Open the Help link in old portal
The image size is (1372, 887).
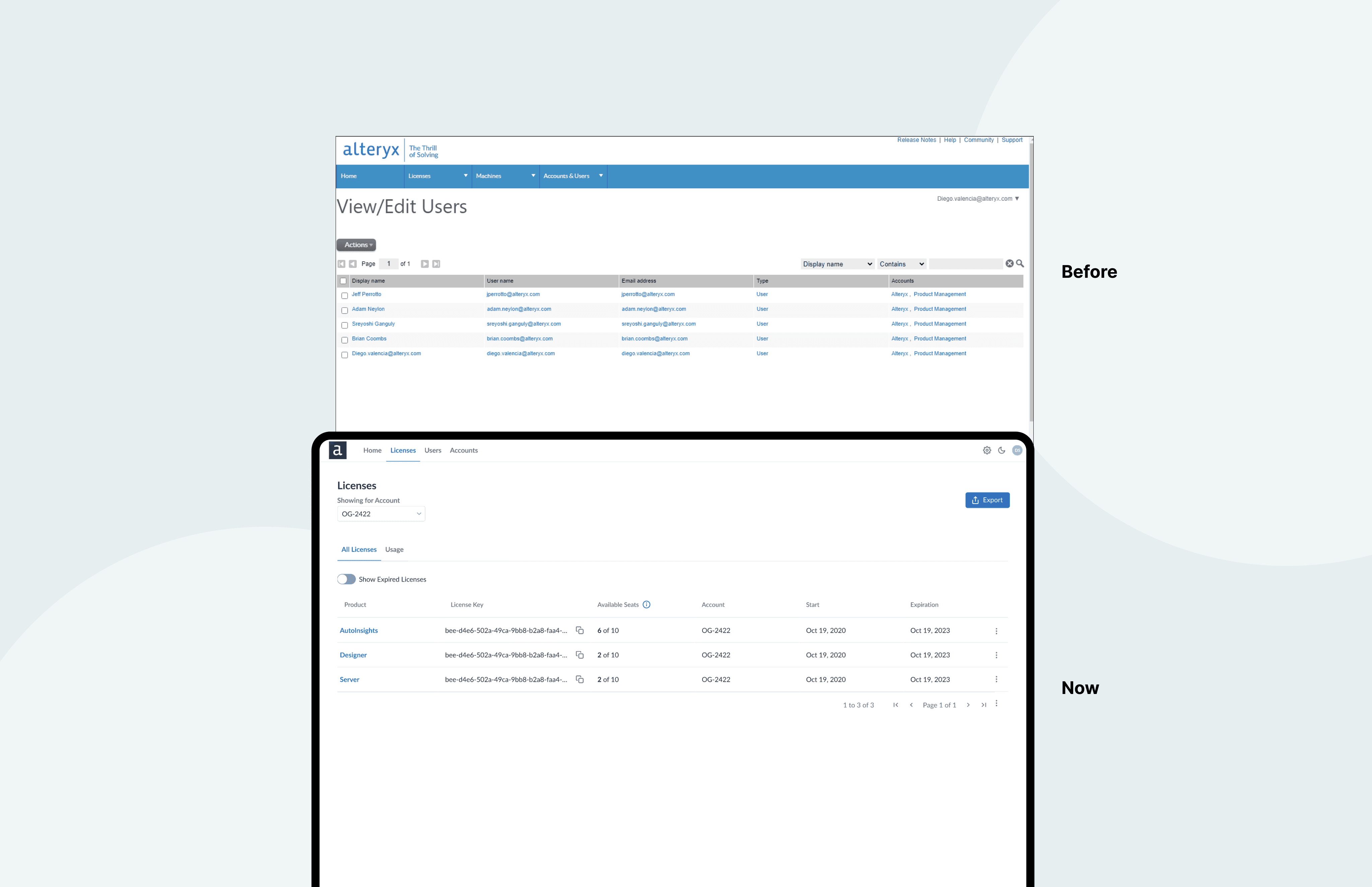click(950, 140)
